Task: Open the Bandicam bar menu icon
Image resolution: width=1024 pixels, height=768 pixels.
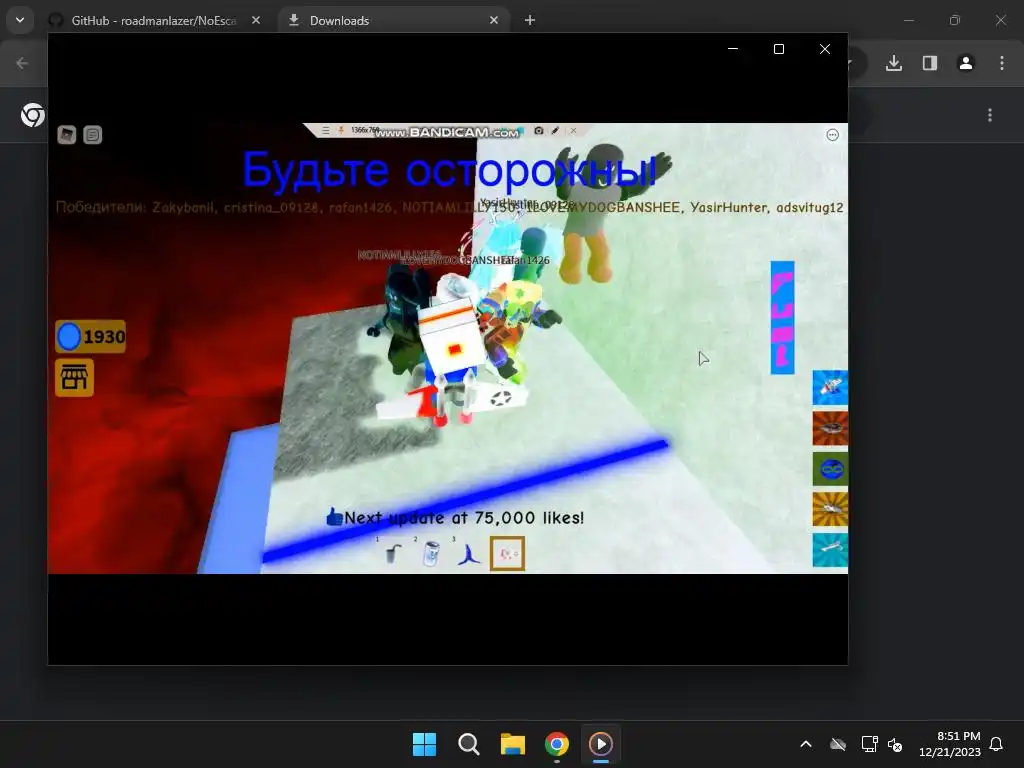Action: pyautogui.click(x=325, y=131)
